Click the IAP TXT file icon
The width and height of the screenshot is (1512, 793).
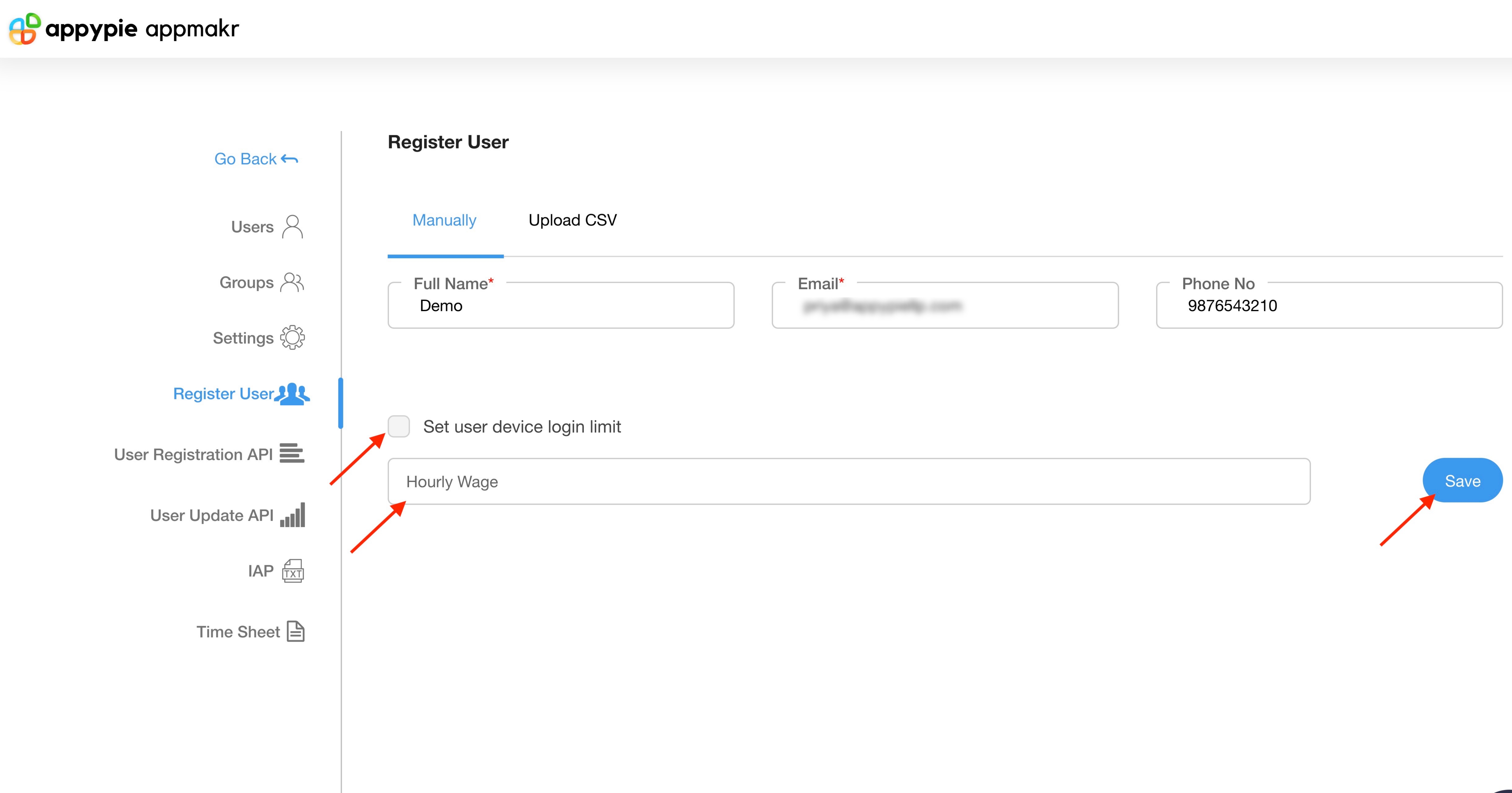[293, 571]
